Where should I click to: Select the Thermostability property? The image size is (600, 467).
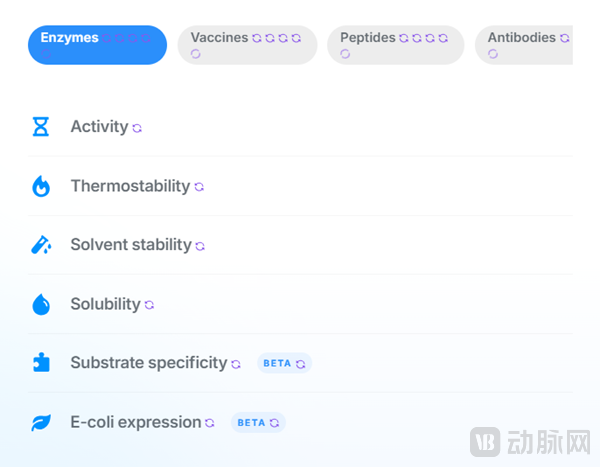click(129, 186)
